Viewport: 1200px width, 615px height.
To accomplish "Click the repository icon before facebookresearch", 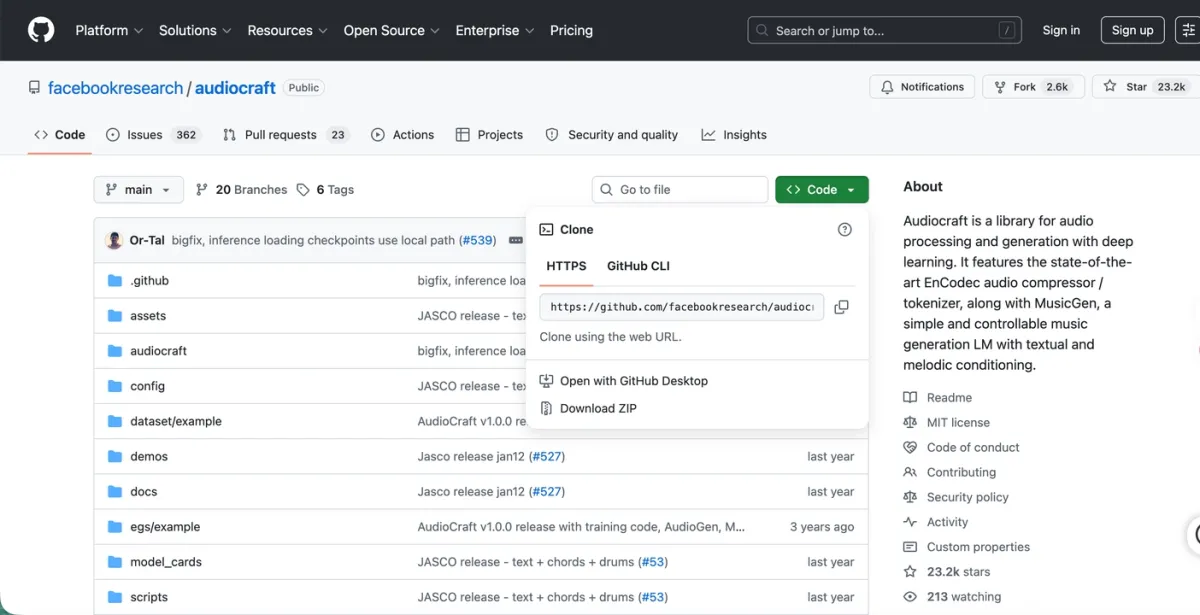I will pyautogui.click(x=34, y=88).
